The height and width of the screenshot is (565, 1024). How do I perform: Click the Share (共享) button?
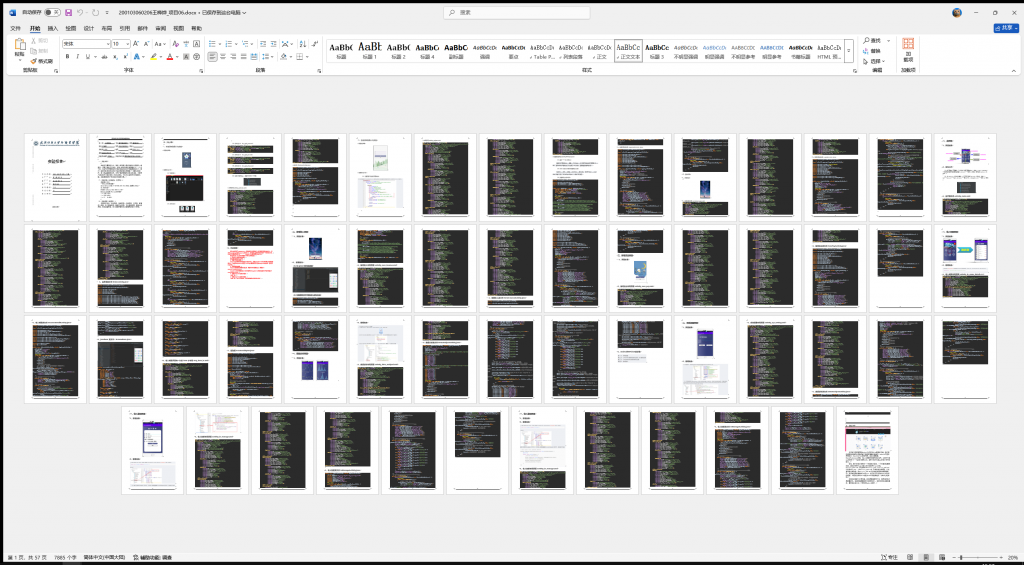[x=1004, y=28]
